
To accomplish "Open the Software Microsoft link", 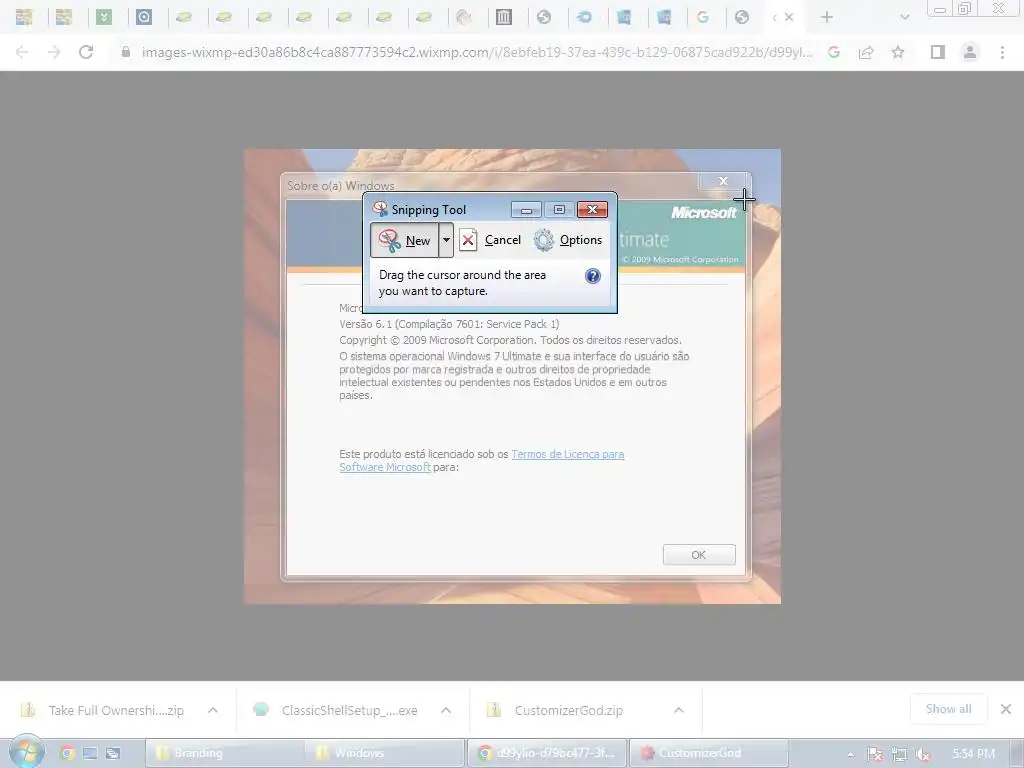I will click(385, 467).
